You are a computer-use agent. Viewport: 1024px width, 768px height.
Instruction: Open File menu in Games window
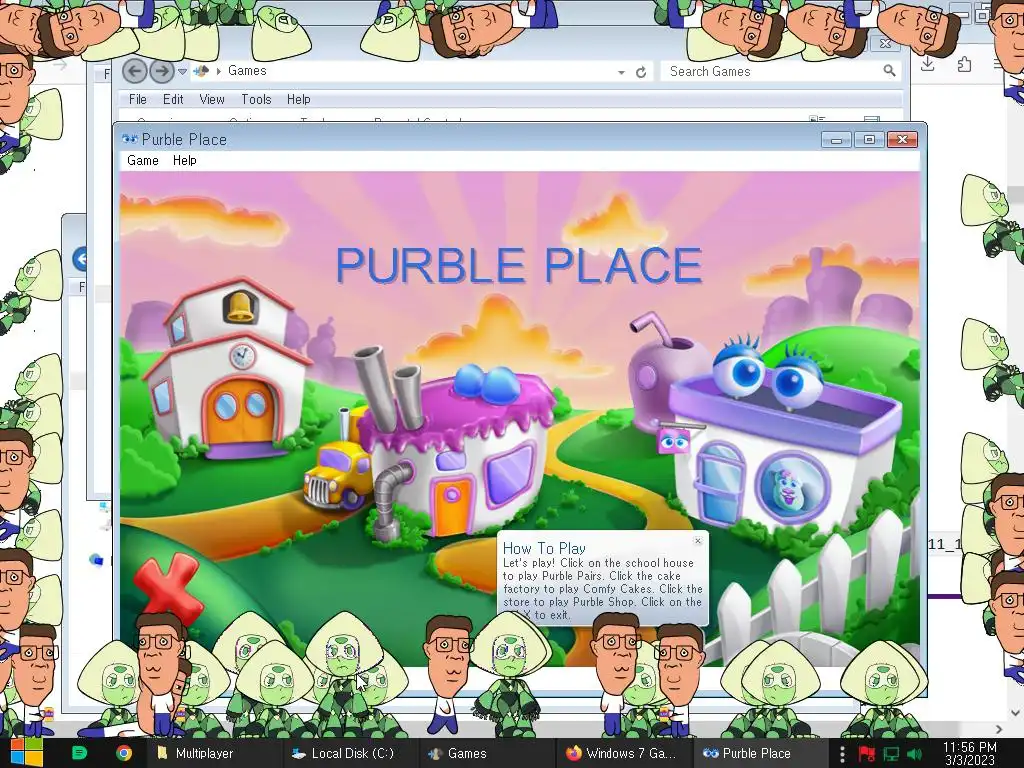[x=138, y=99]
